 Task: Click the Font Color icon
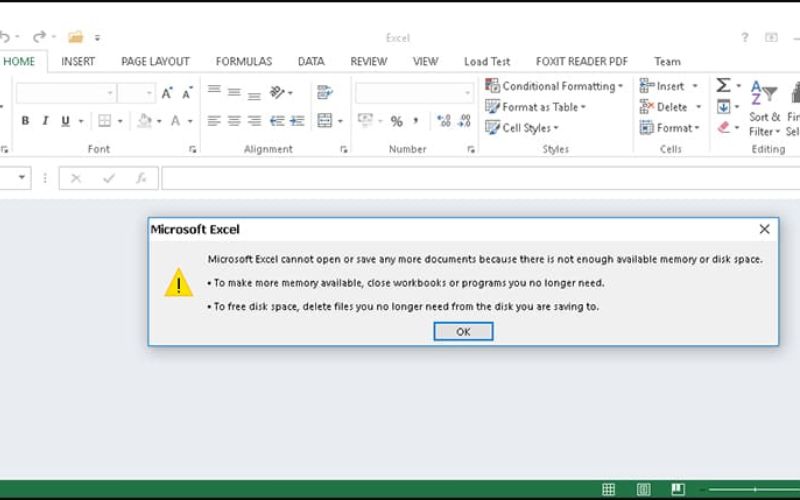176,121
